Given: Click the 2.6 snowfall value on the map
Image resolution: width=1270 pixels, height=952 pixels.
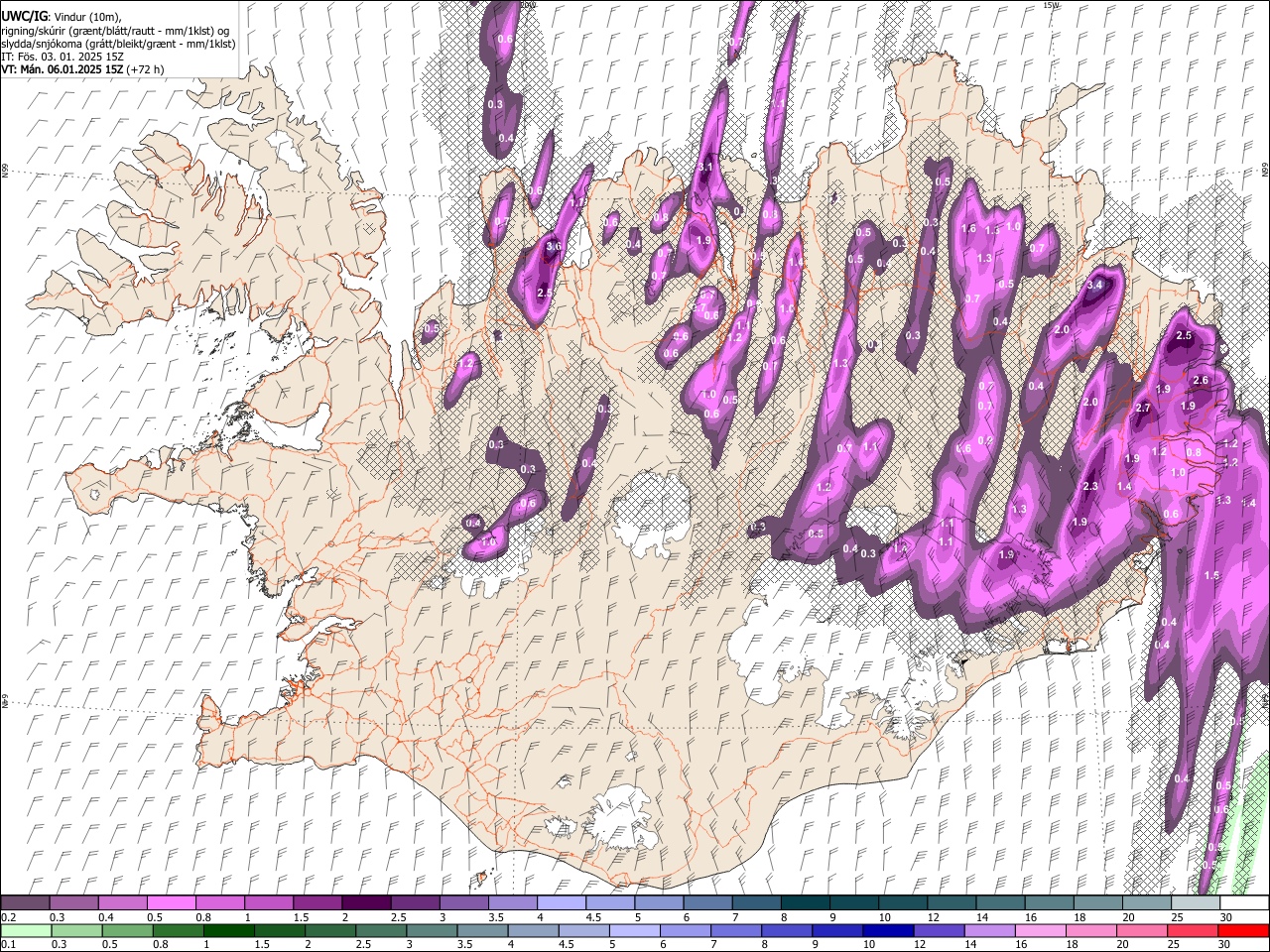Looking at the screenshot, I should (x=1201, y=381).
